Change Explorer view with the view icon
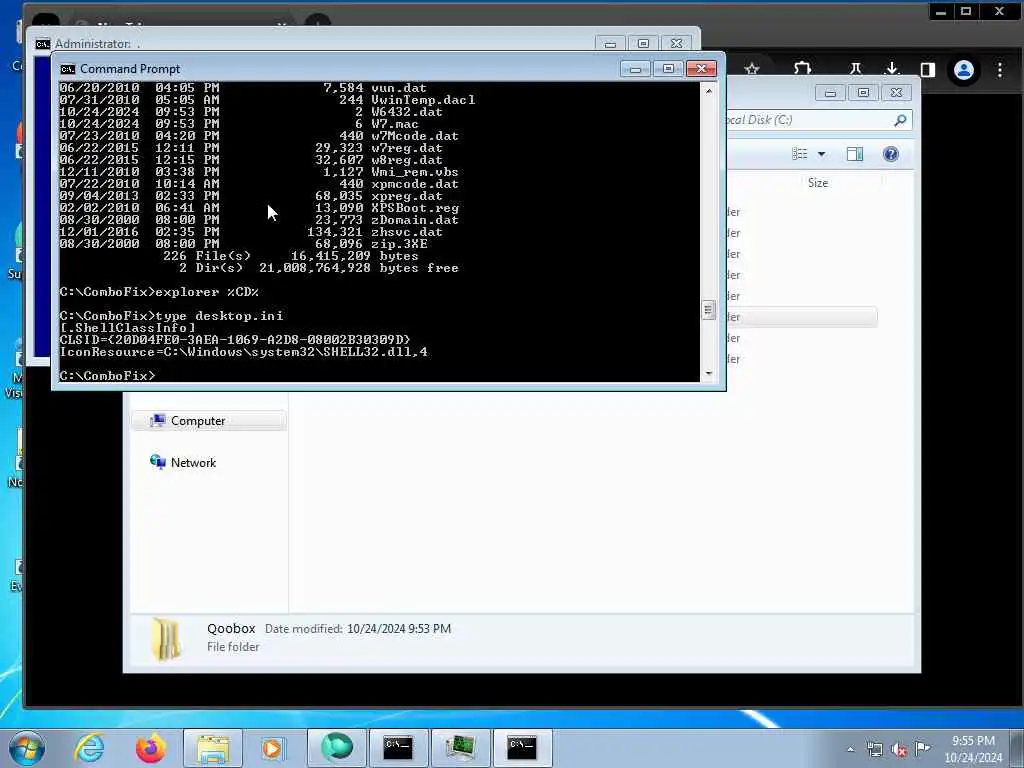 point(800,154)
